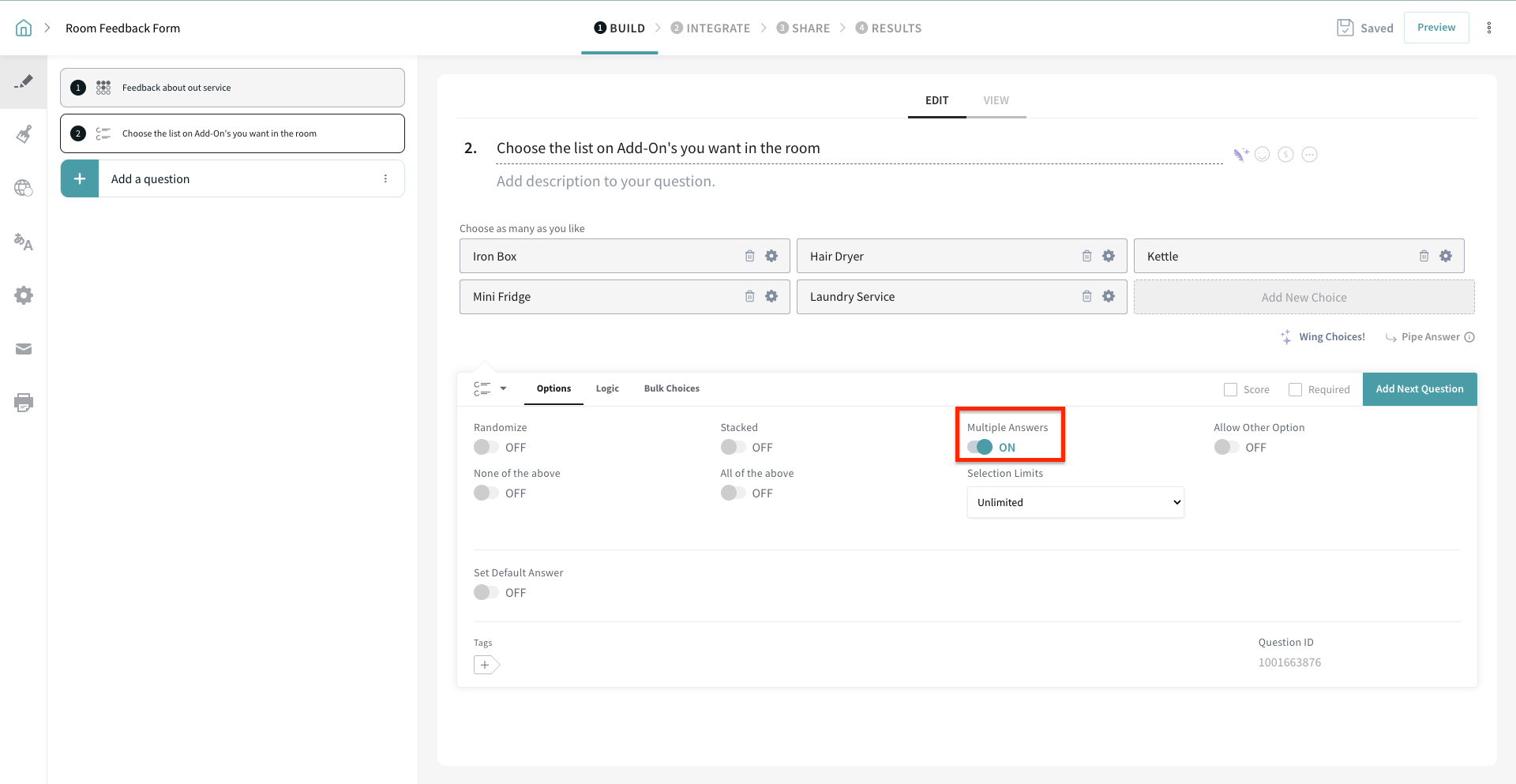Switch to the VIEW tab

pos(996,100)
